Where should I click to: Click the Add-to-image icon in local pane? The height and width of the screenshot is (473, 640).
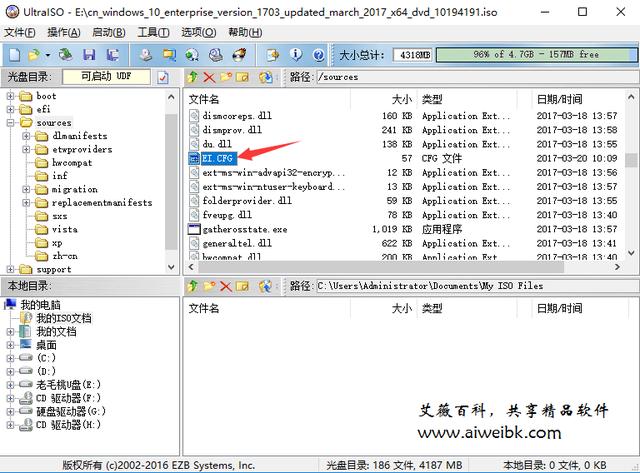point(265,286)
